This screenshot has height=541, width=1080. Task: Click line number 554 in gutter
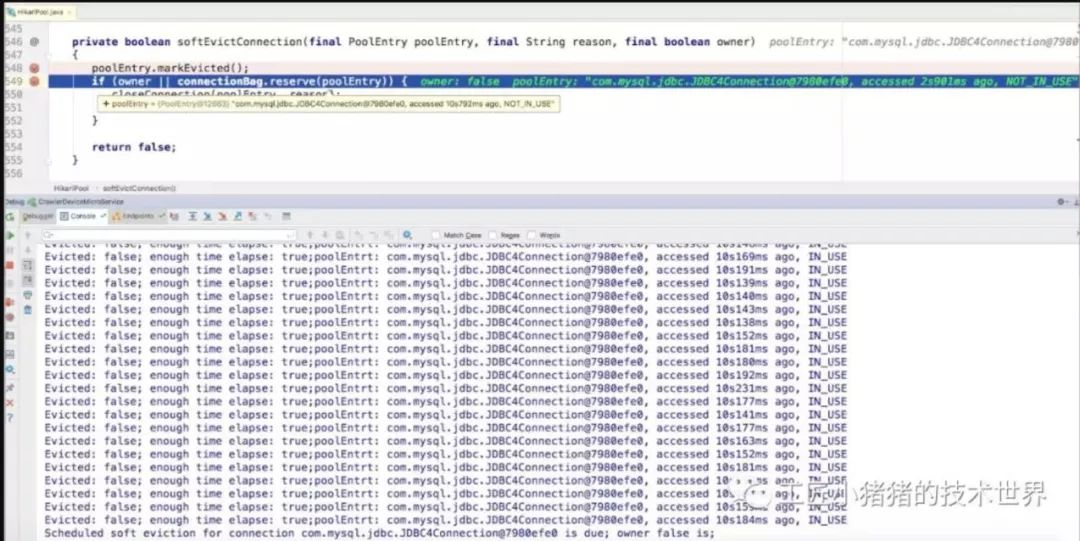point(13,147)
